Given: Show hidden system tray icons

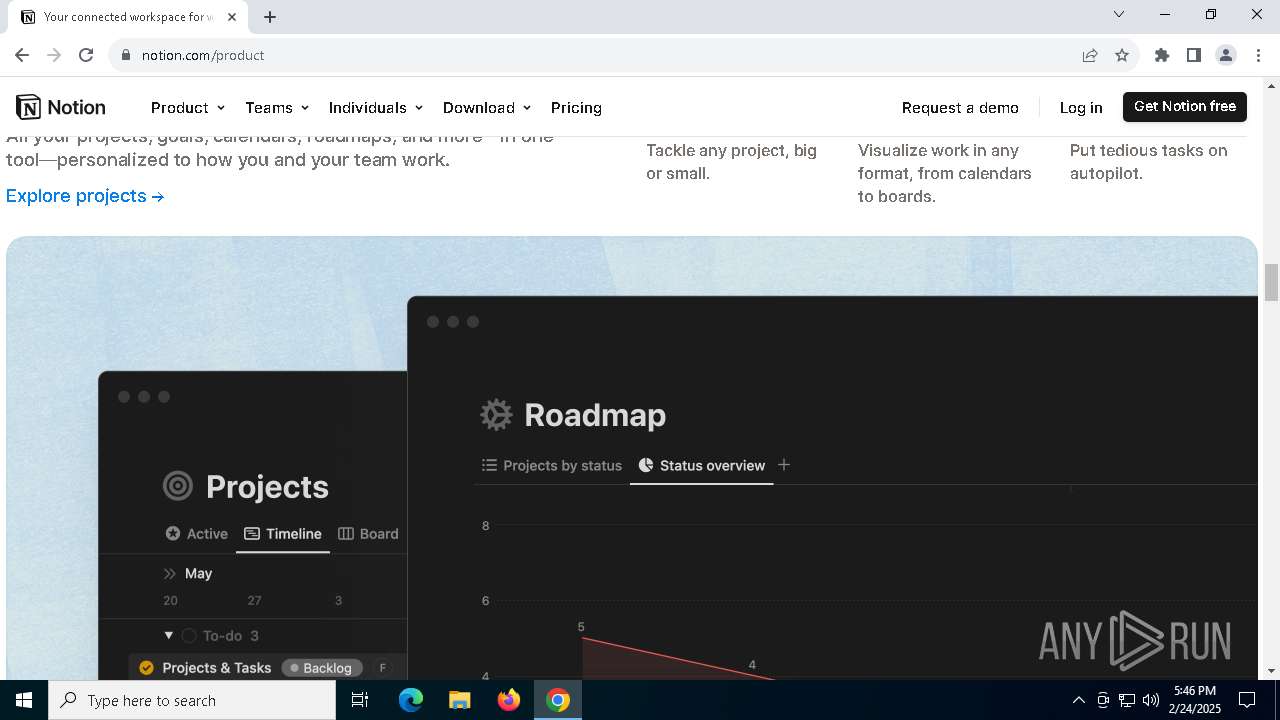Looking at the screenshot, I should [1078, 700].
